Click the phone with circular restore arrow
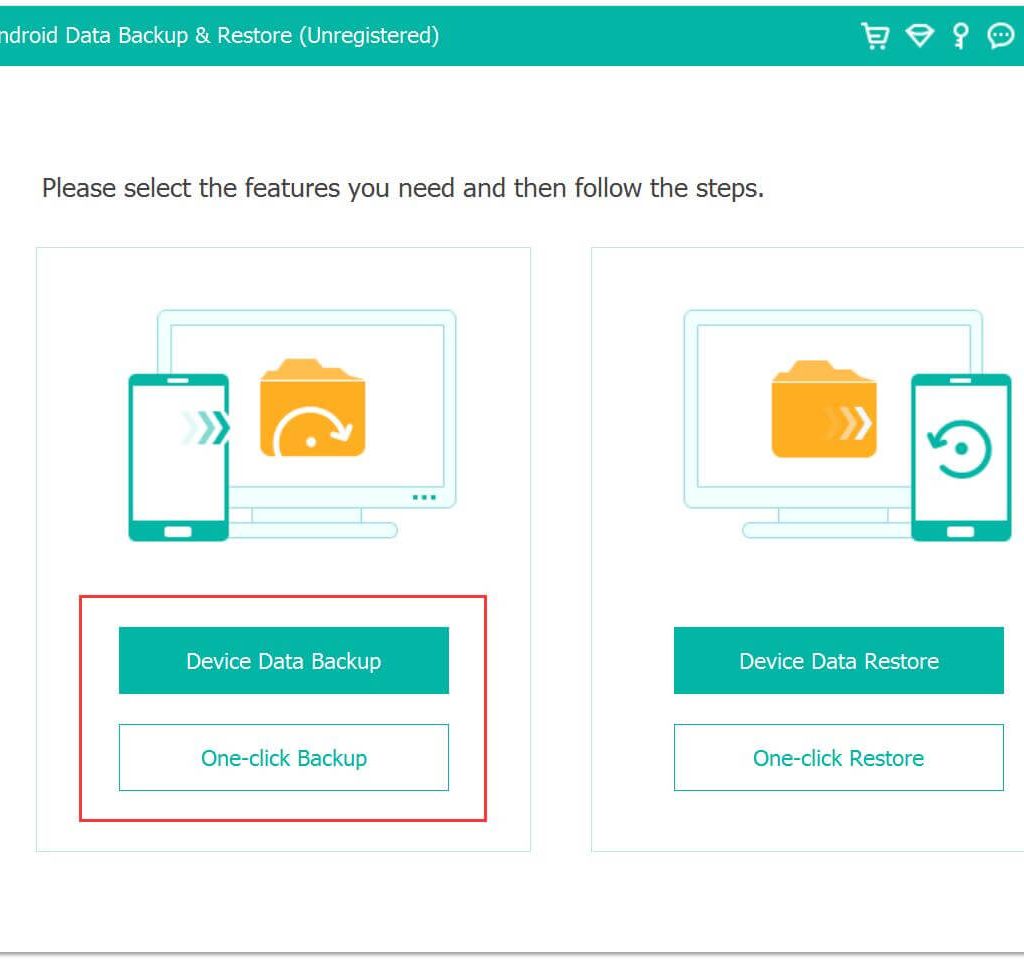 coord(960,457)
